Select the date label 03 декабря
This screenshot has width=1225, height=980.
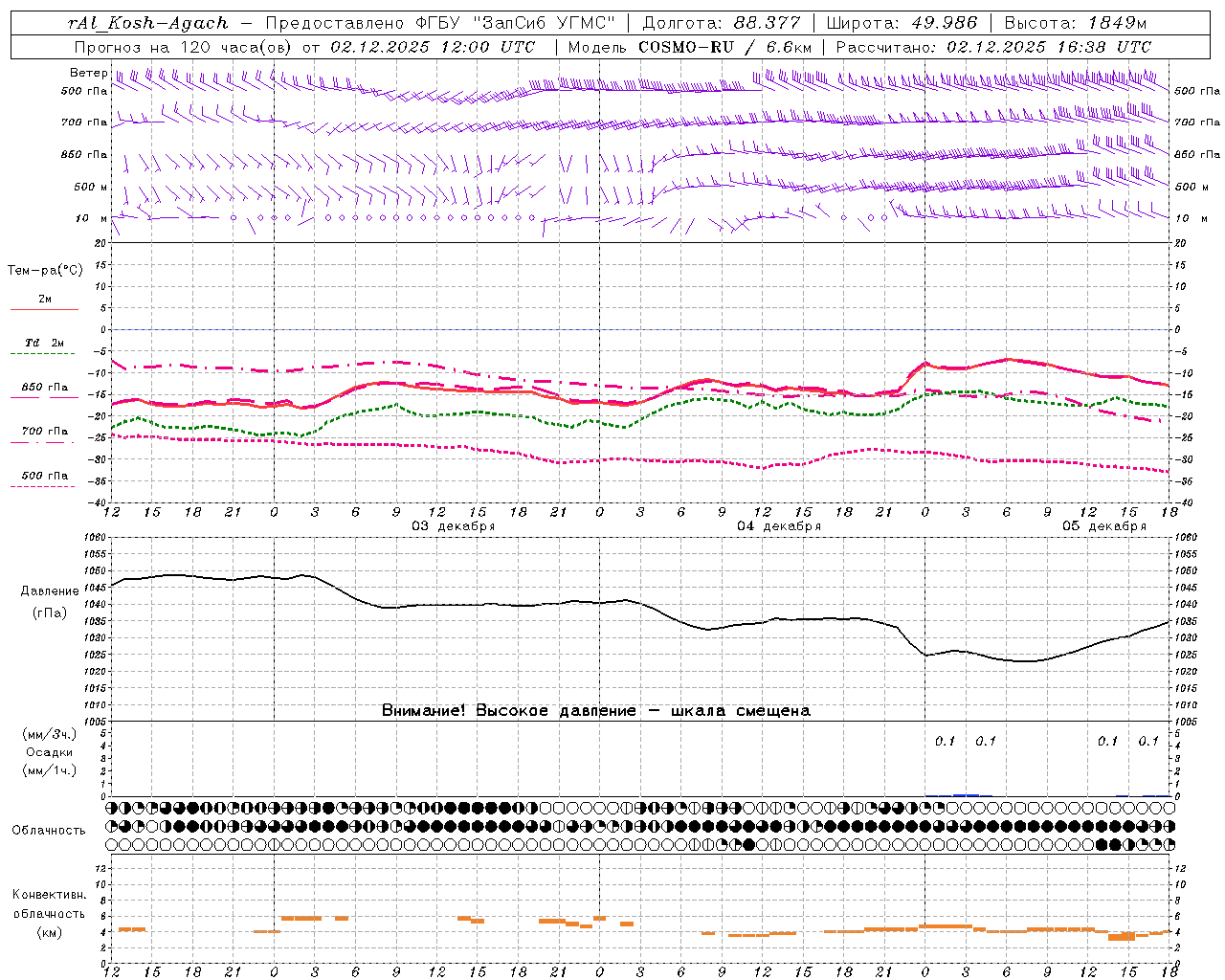tap(454, 526)
